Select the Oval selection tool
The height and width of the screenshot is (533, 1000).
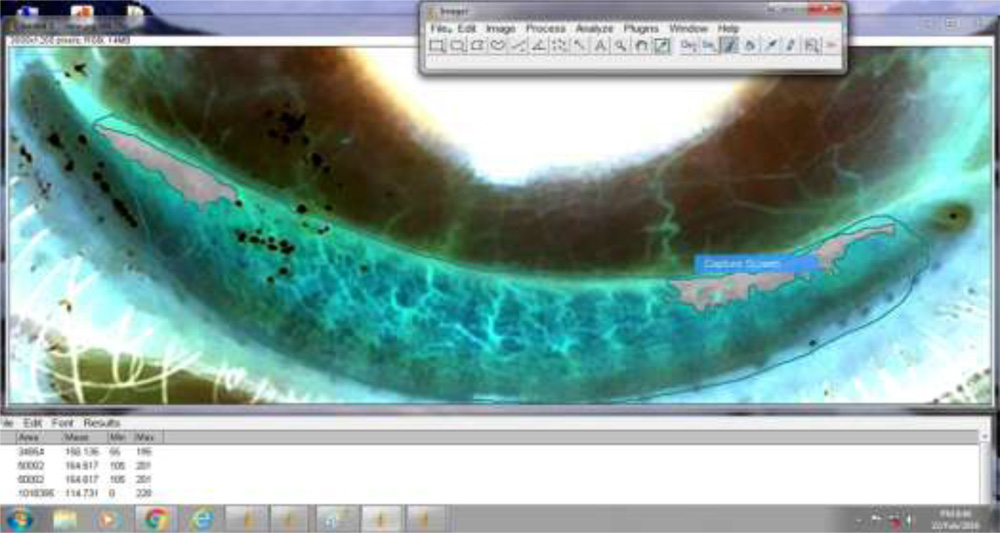tap(457, 46)
